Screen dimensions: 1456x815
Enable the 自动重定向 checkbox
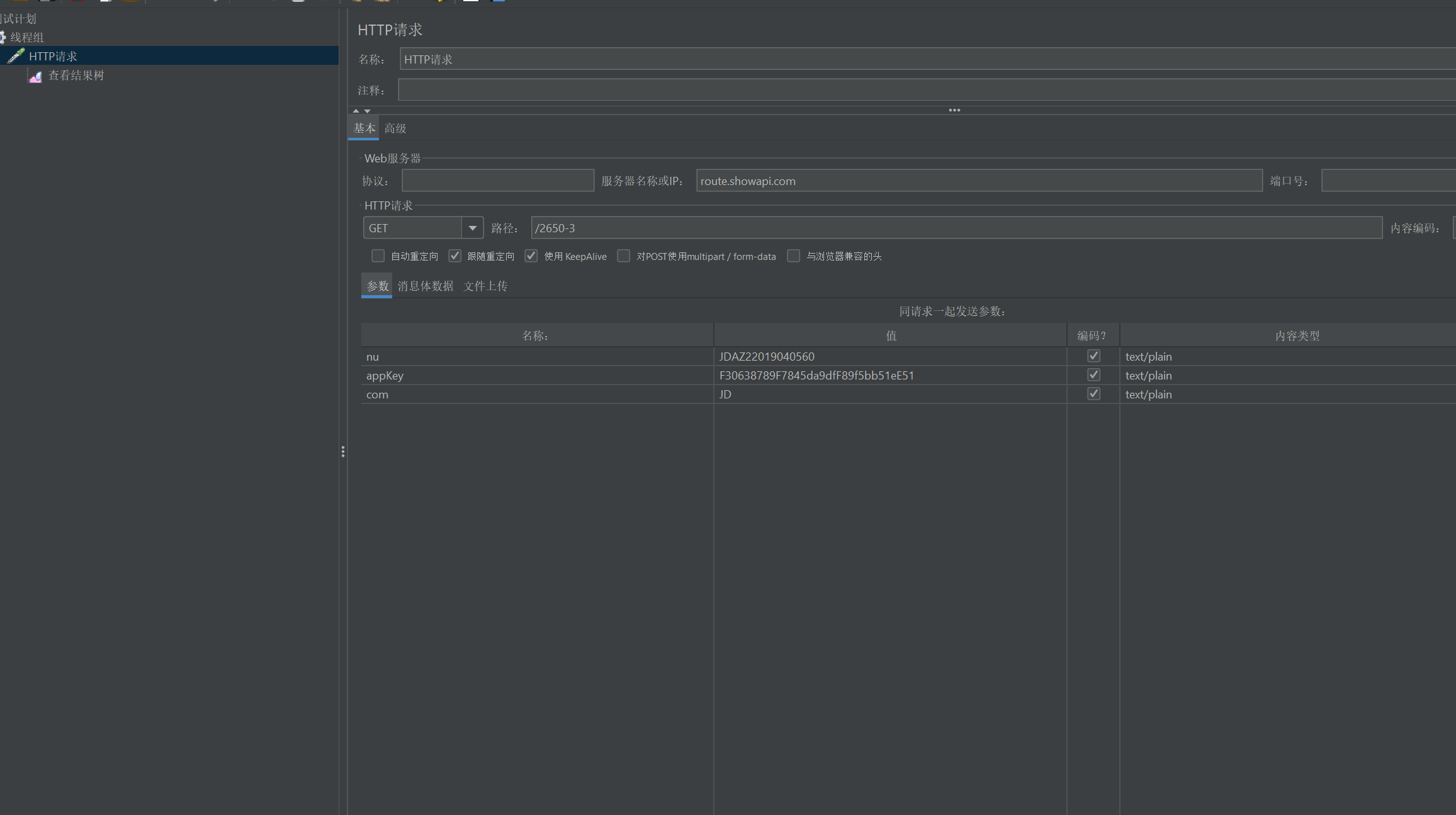pos(378,256)
